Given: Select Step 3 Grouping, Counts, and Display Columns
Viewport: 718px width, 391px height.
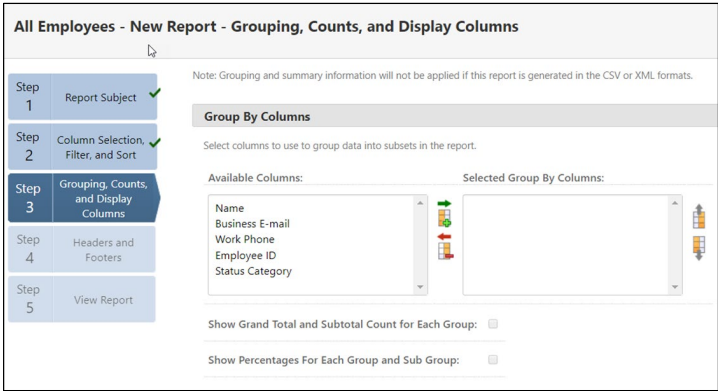Looking at the screenshot, I should (84, 198).
